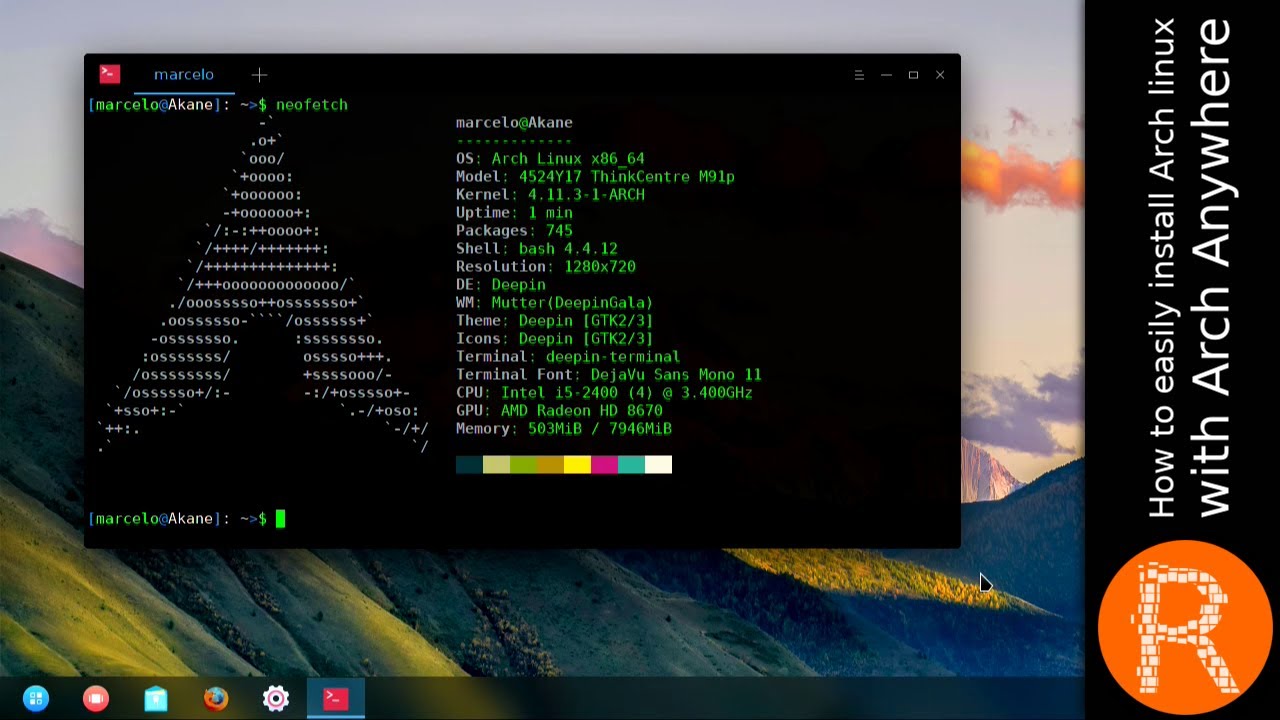The image size is (1280, 720).
Task: Click the Terminal: deepin-terminal line
Action: click(568, 356)
